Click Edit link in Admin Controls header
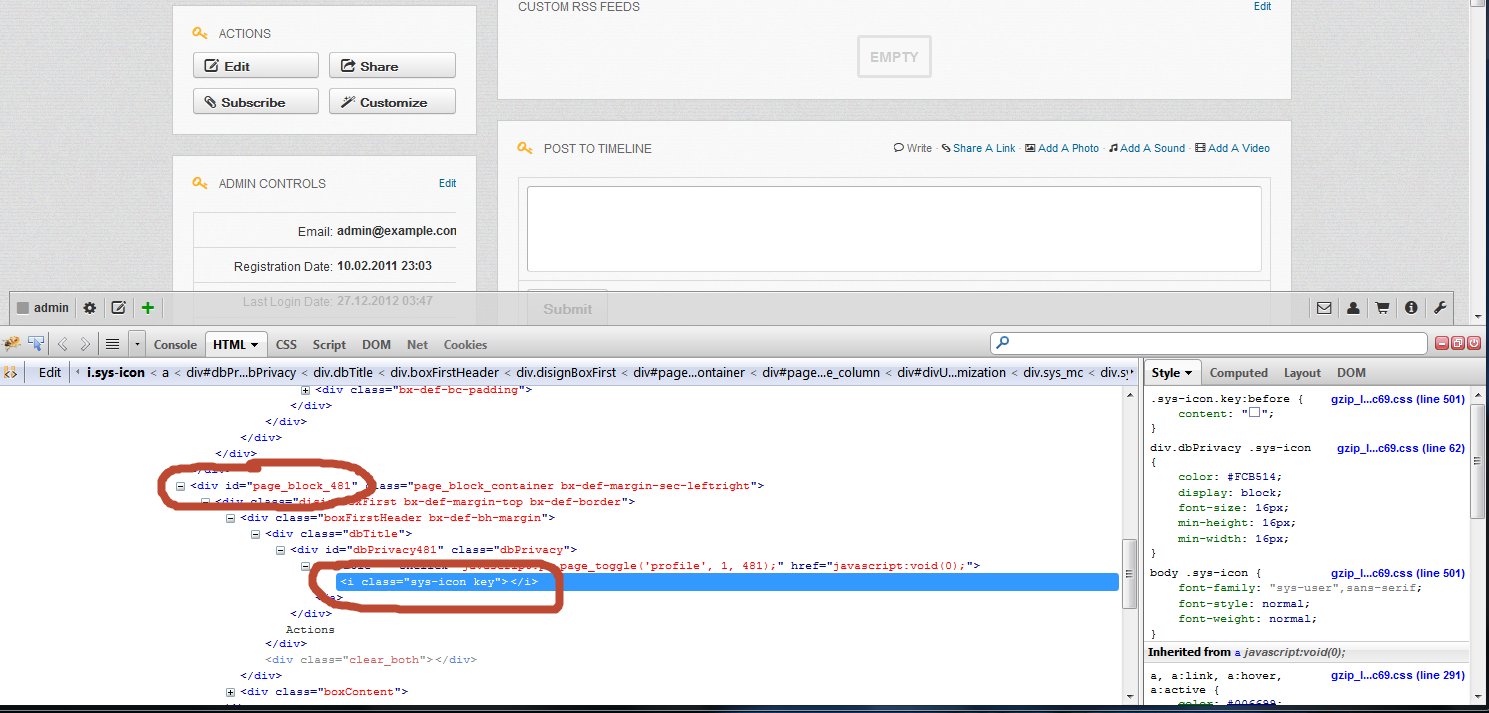The image size is (1489, 713). pyautogui.click(x=447, y=183)
